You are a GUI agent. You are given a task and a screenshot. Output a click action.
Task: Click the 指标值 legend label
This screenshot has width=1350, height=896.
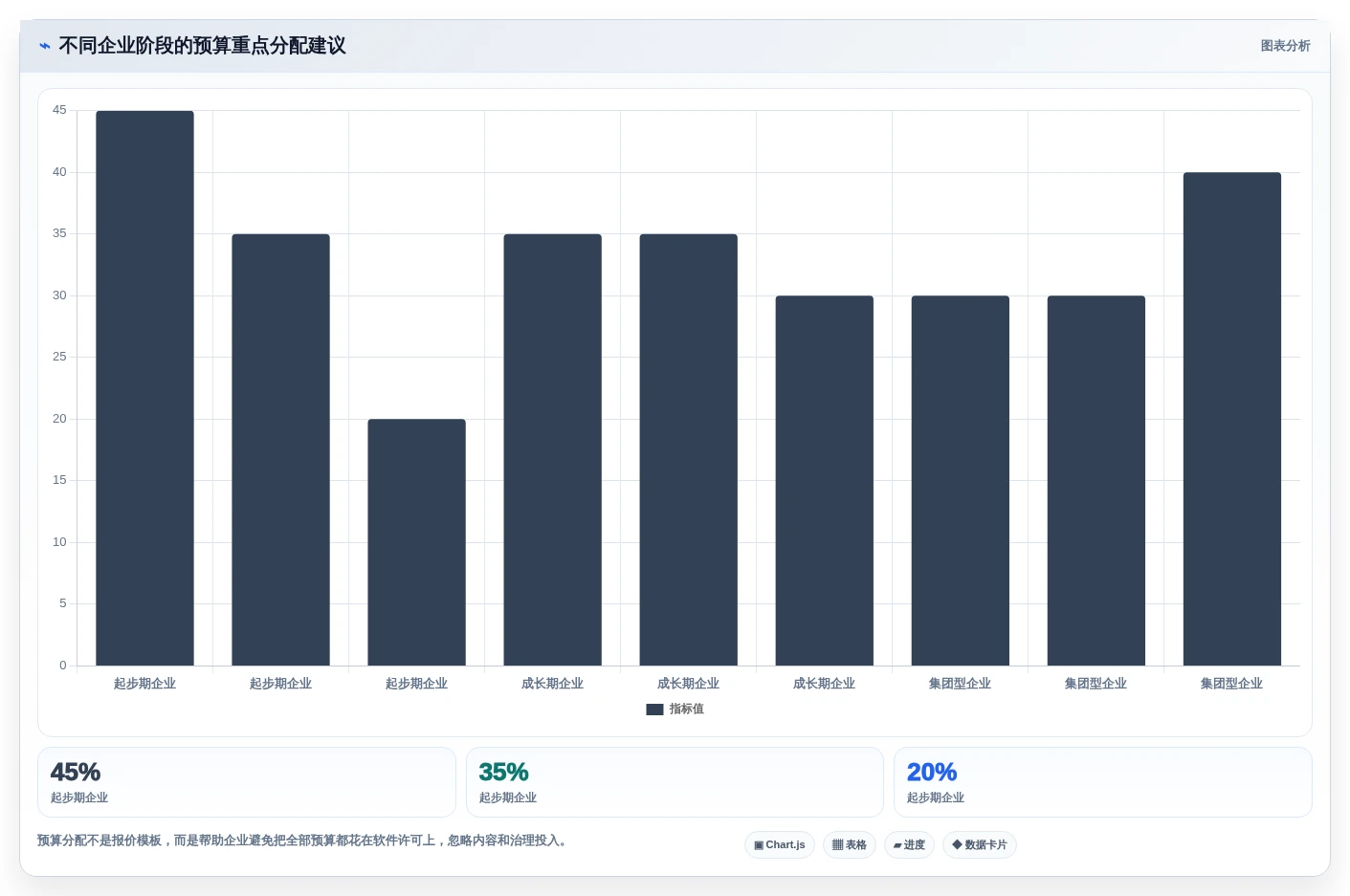tap(687, 710)
